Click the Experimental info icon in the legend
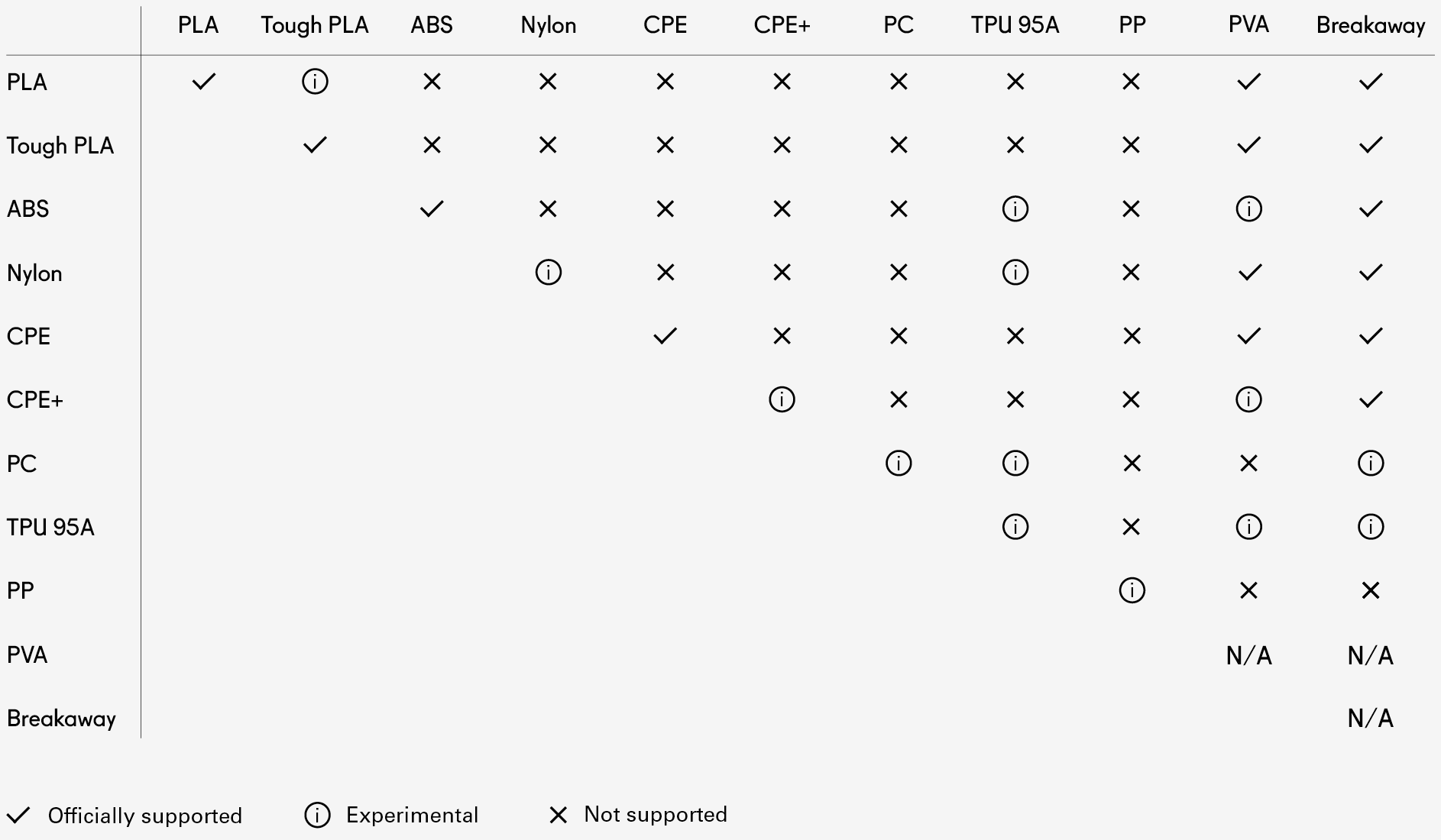The width and height of the screenshot is (1441, 840). tap(317, 815)
